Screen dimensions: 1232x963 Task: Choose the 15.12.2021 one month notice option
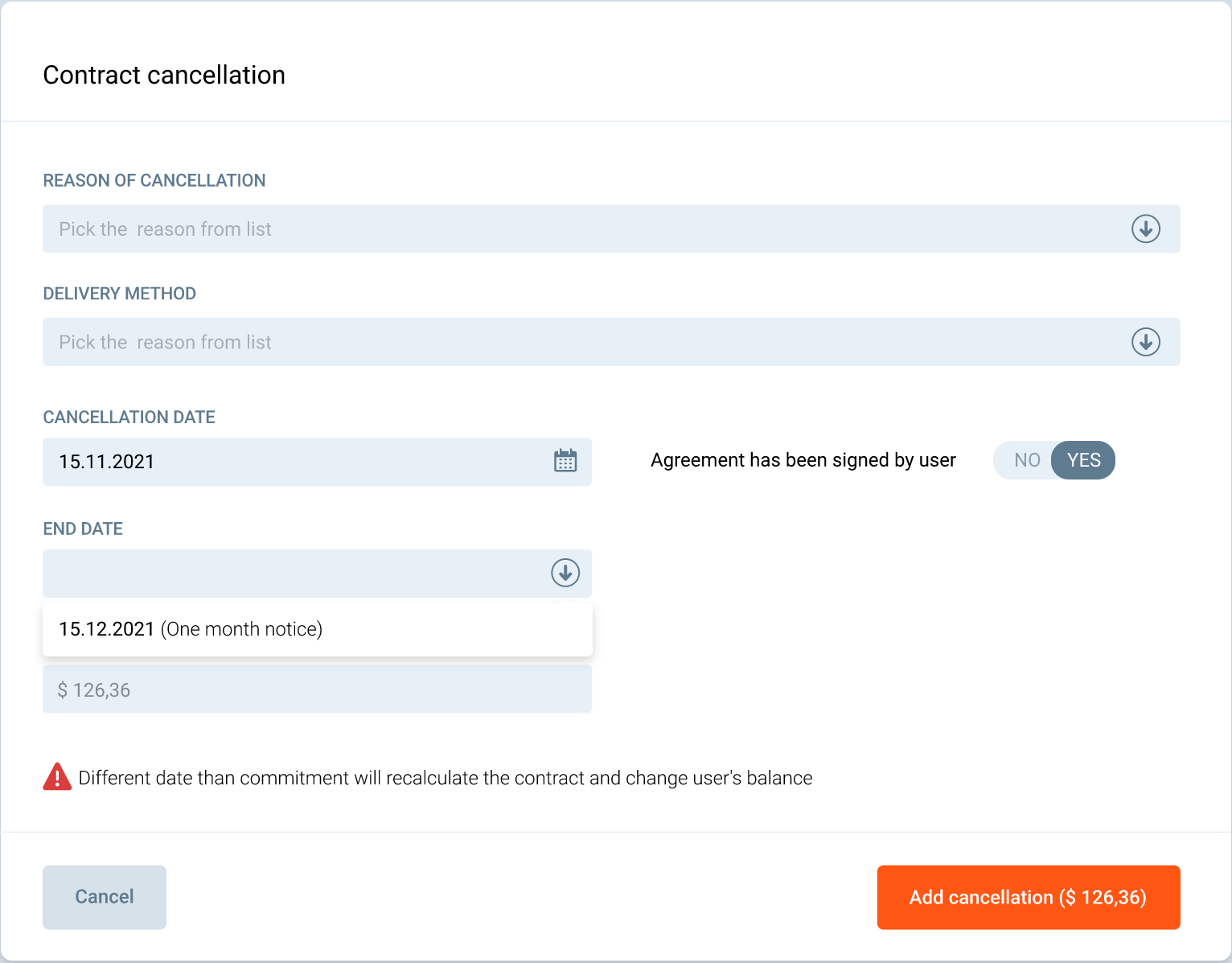191,629
